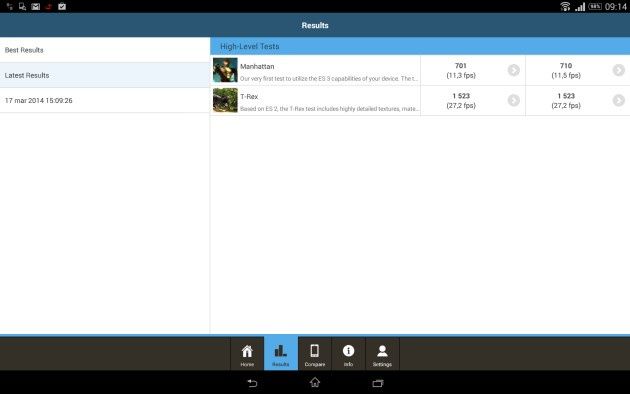The height and width of the screenshot is (394, 630).
Task: Open the Settings tab
Action: (382, 354)
